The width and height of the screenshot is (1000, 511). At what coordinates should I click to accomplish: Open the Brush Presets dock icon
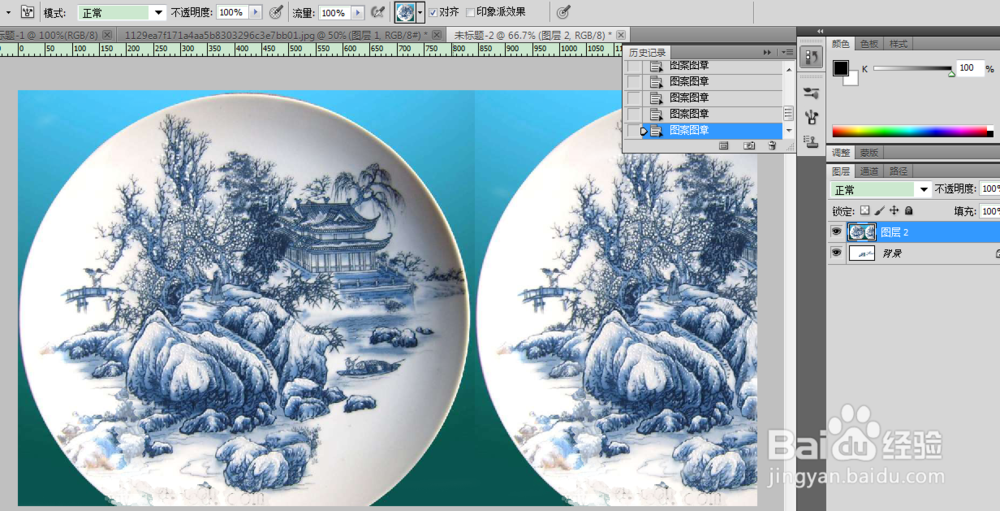pos(811,93)
